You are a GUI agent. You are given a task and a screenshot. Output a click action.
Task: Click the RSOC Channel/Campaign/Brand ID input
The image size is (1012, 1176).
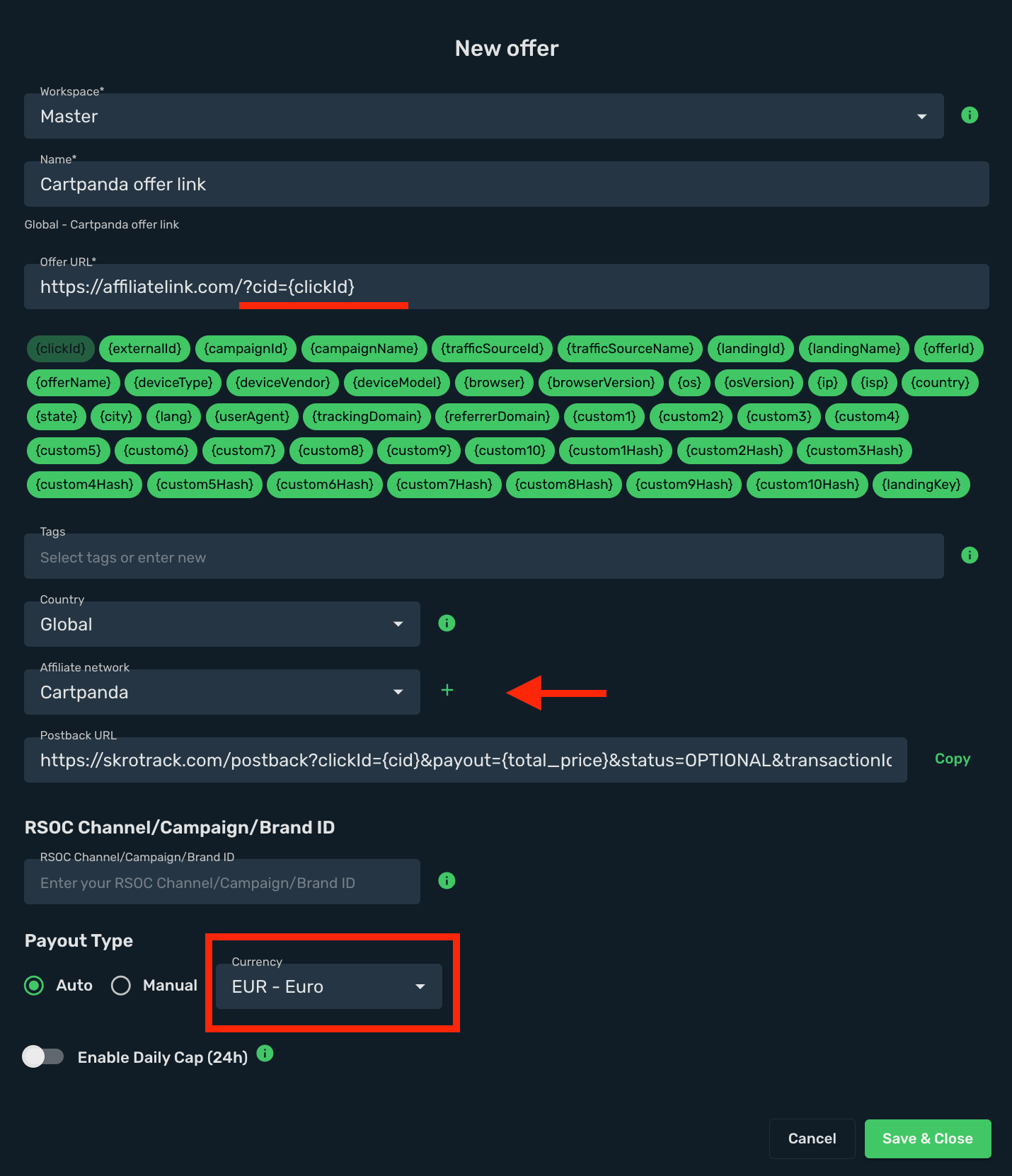pos(222,882)
